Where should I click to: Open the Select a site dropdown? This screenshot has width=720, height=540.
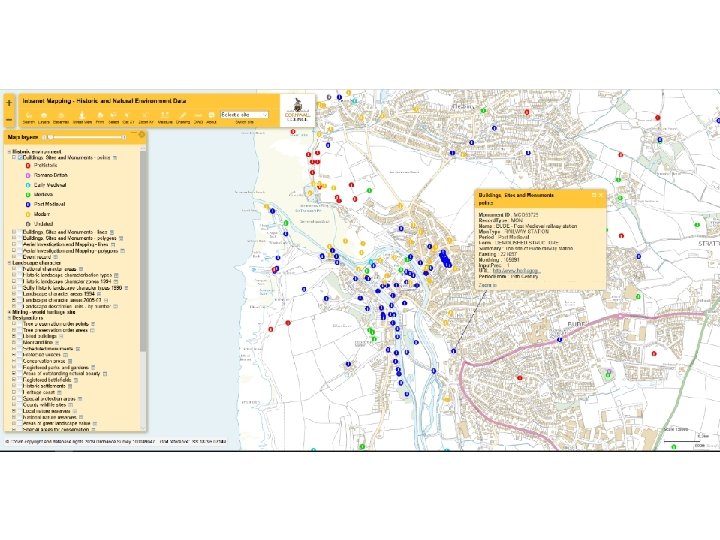click(x=244, y=114)
